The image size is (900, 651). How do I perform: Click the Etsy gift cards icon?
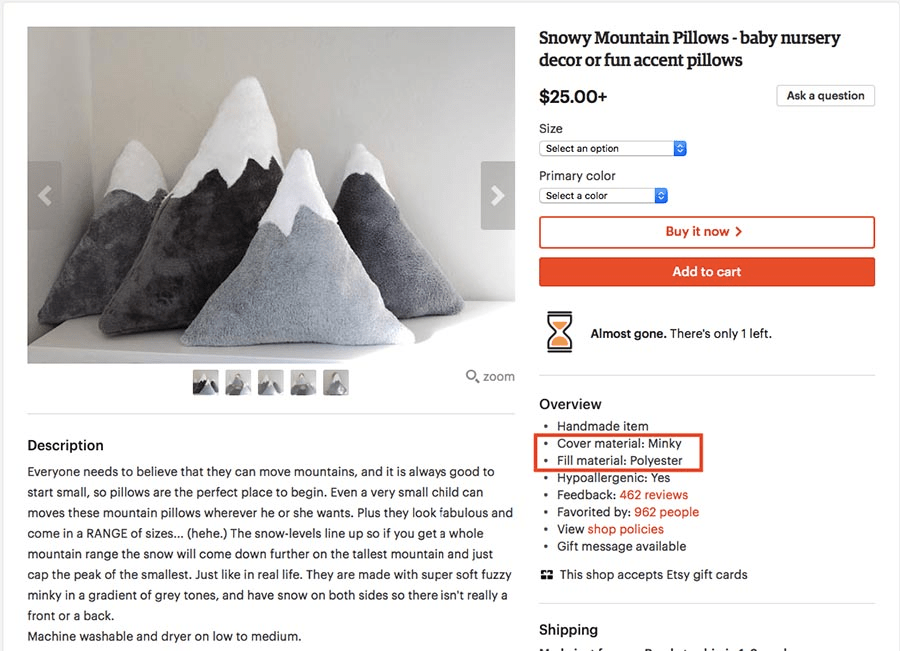tap(546, 575)
